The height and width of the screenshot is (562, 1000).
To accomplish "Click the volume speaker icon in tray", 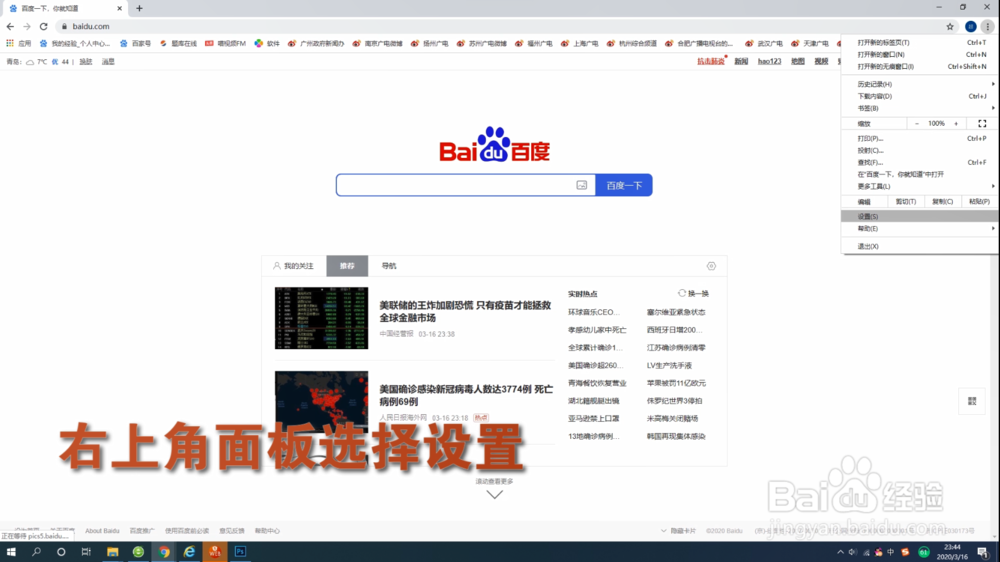I will (x=853, y=552).
